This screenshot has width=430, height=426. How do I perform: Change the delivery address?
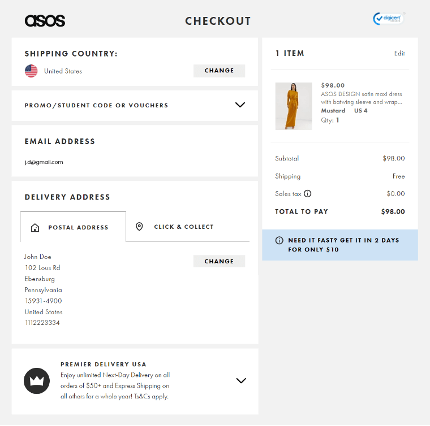[x=219, y=261]
